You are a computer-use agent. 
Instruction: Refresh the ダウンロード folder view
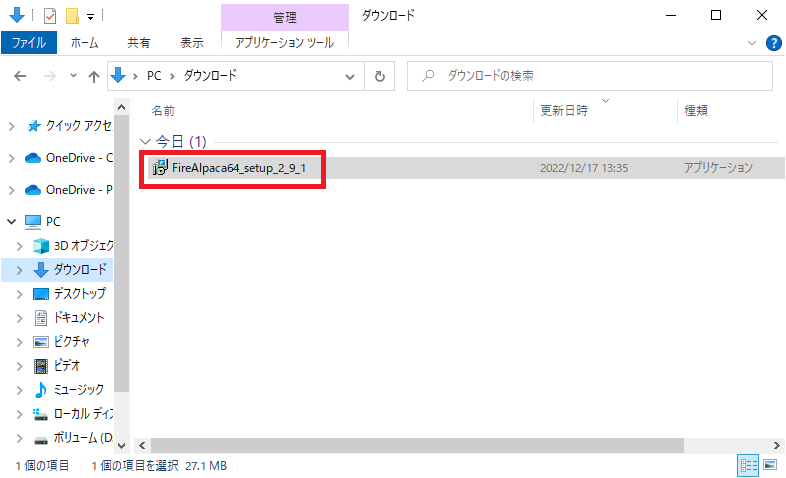[x=380, y=76]
